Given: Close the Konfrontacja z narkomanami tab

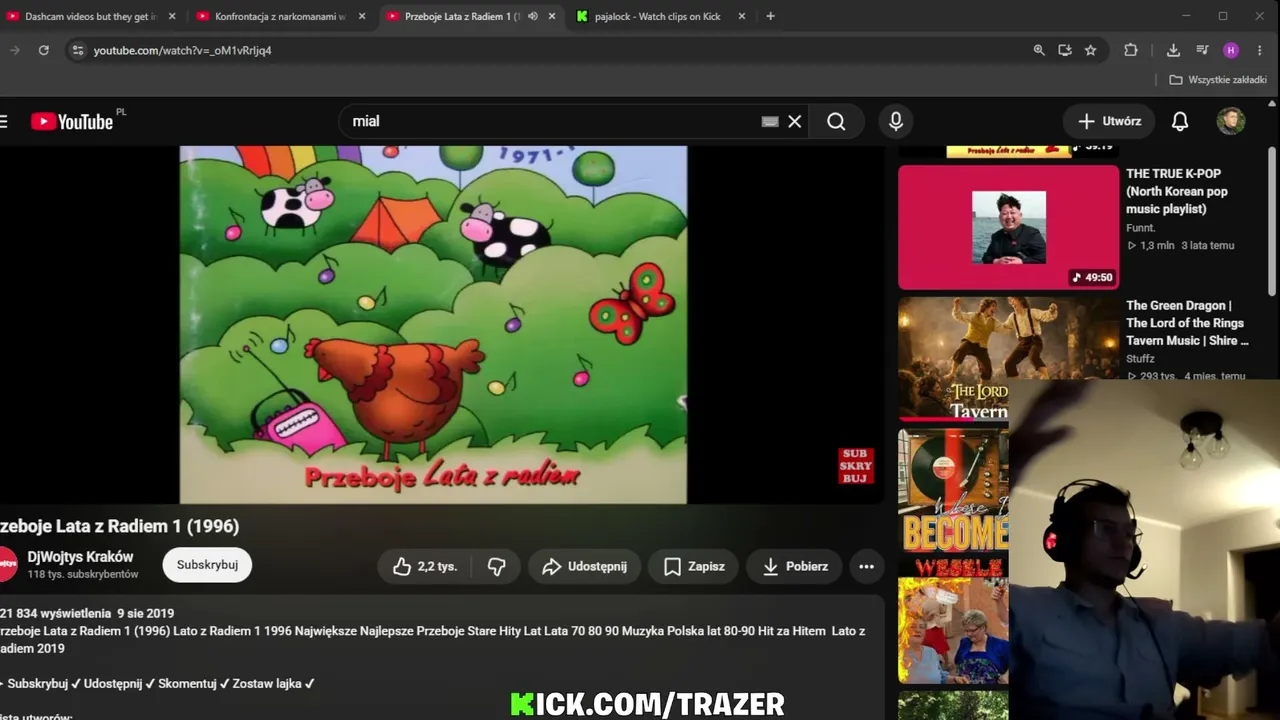Looking at the screenshot, I should pyautogui.click(x=362, y=16).
